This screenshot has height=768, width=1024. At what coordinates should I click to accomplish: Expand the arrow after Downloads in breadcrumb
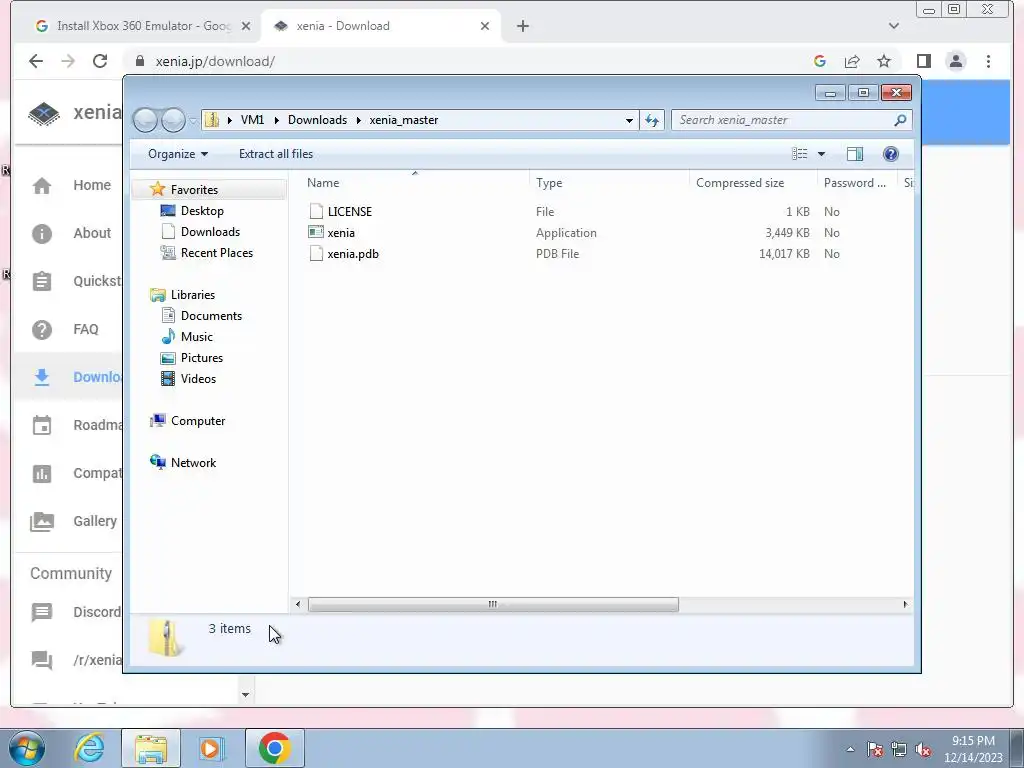click(359, 120)
